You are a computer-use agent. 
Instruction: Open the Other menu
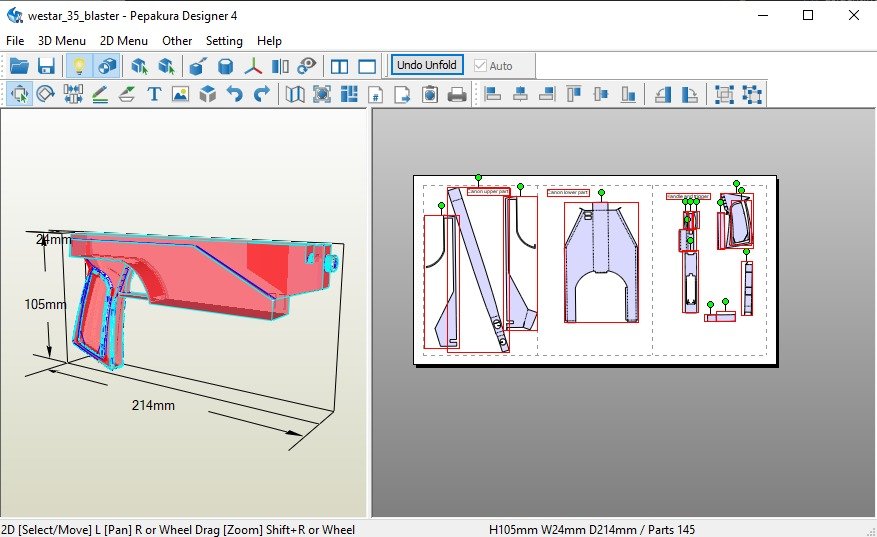(177, 41)
